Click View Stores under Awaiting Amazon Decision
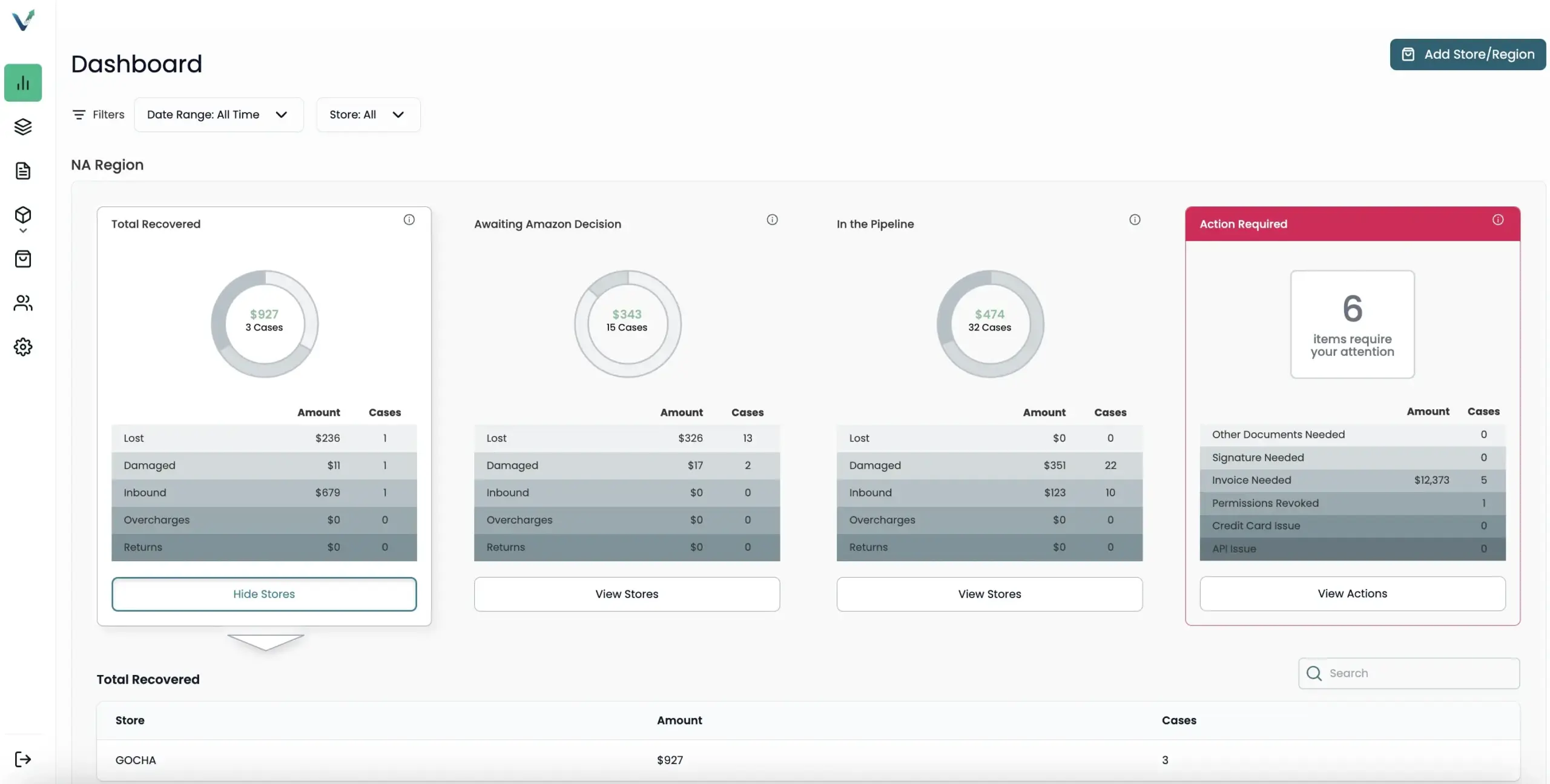The width and height of the screenshot is (1550, 784). (627, 594)
